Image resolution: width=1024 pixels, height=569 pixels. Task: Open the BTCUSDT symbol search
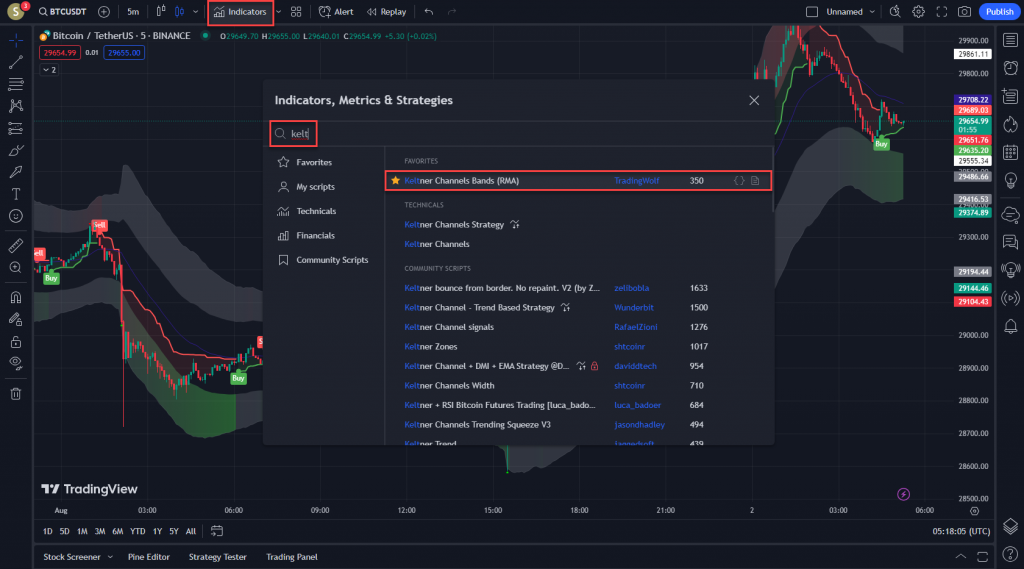coord(63,12)
